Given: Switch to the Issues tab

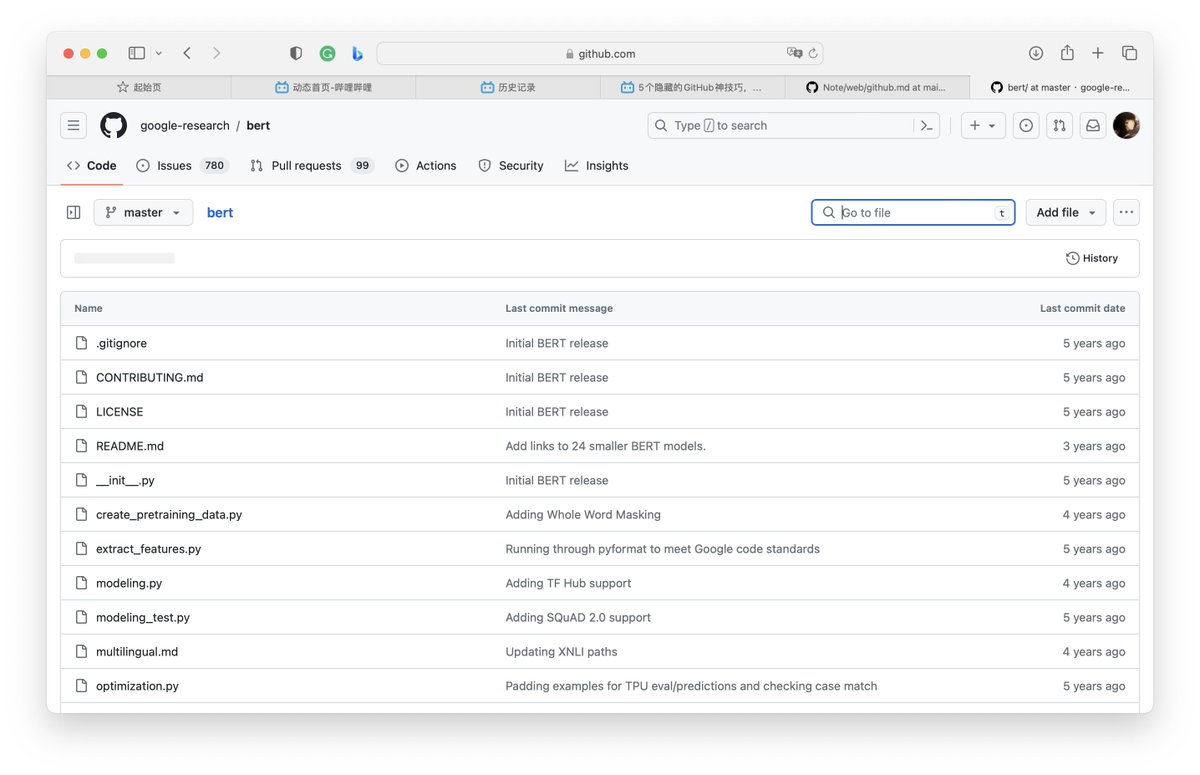Looking at the screenshot, I should click(x=182, y=166).
